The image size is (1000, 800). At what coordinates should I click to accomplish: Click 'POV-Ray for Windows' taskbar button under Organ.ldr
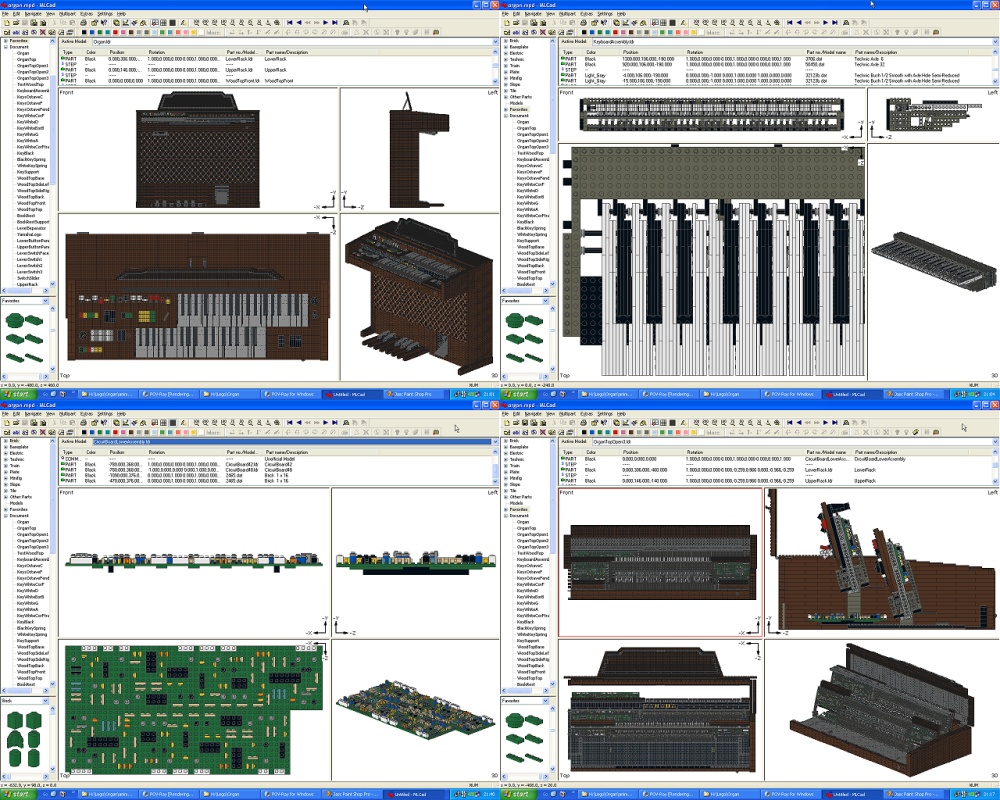tap(290, 394)
